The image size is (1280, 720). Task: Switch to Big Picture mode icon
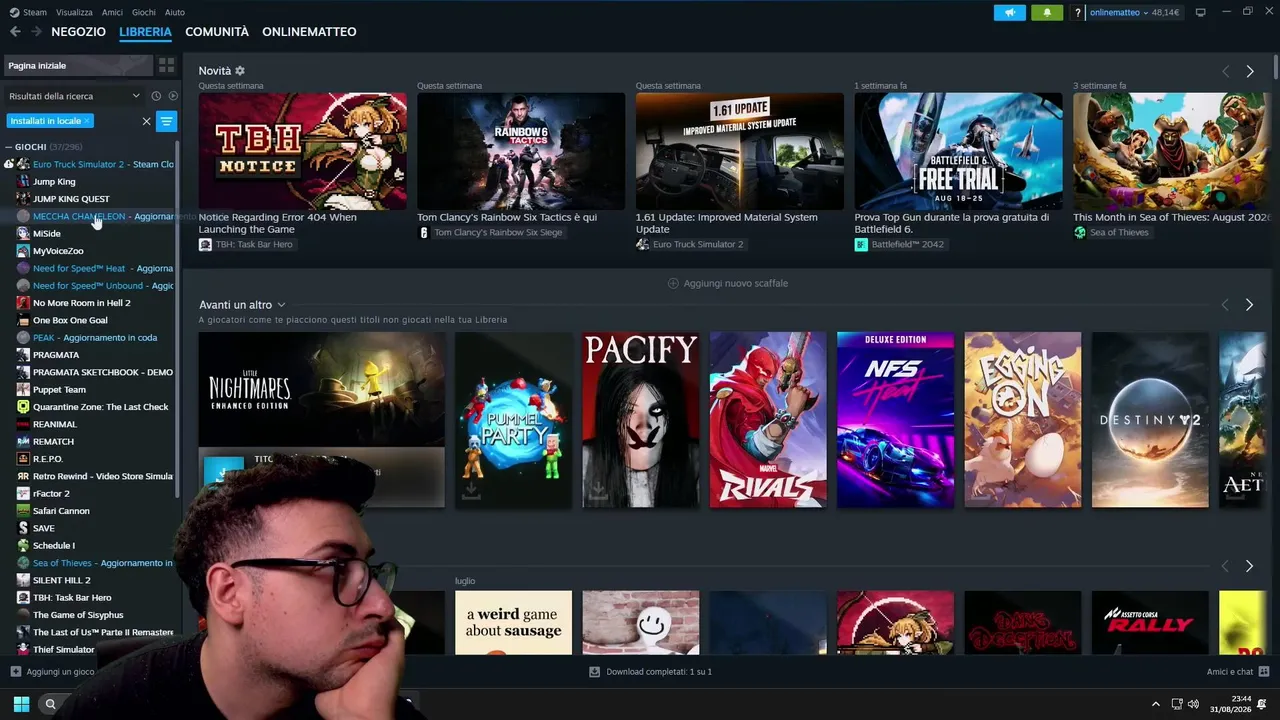1200,13
